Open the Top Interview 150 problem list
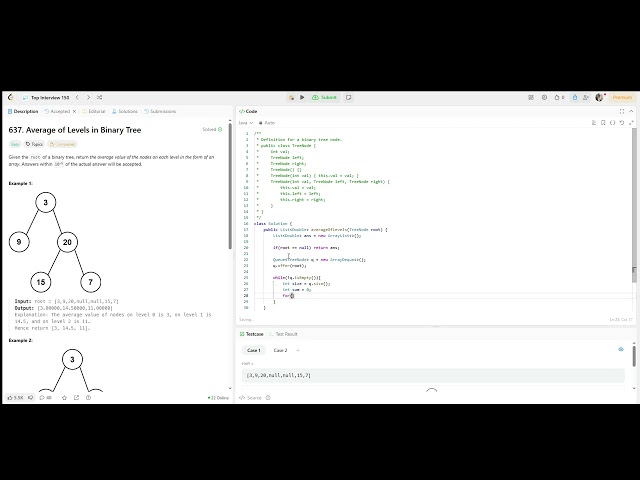The height and width of the screenshot is (480, 640). (x=48, y=97)
